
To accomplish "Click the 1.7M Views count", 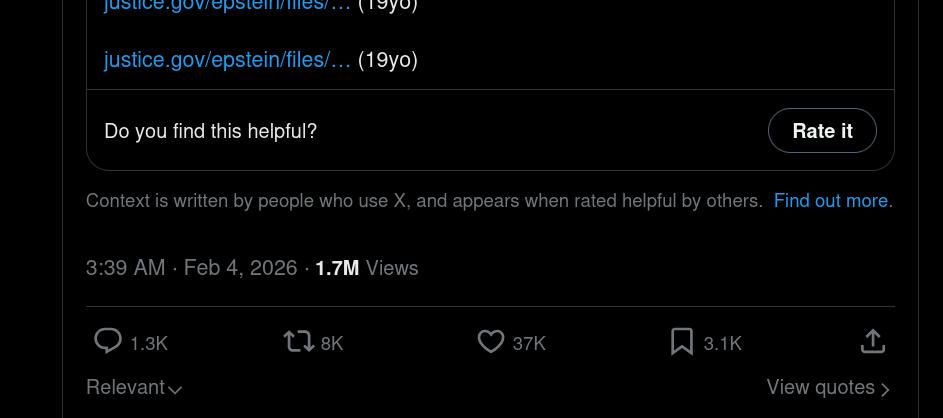I will coord(366,268).
